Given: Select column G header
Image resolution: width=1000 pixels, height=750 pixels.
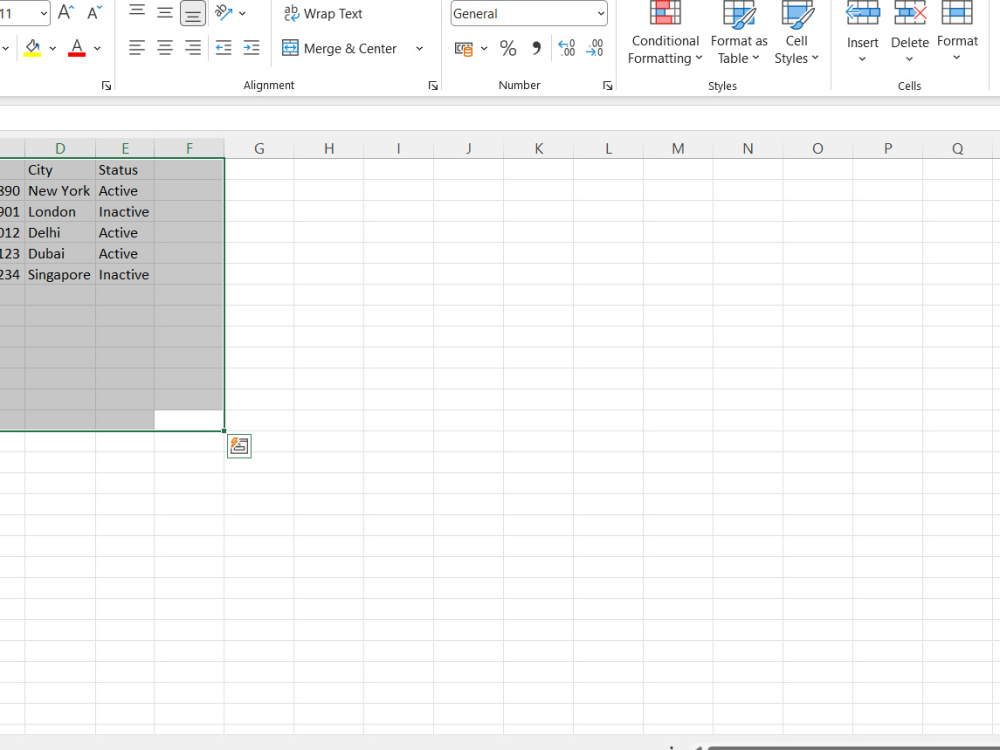Looking at the screenshot, I should tap(259, 149).
